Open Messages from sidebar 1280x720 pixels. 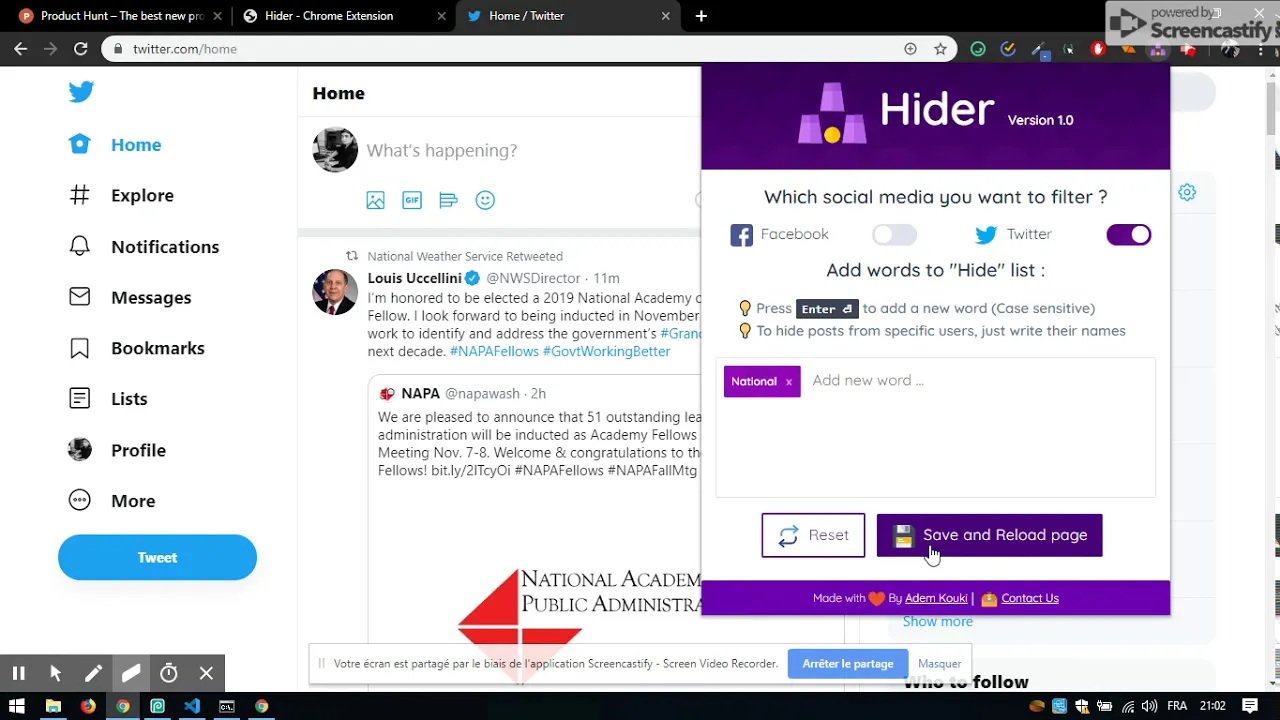coord(130,297)
